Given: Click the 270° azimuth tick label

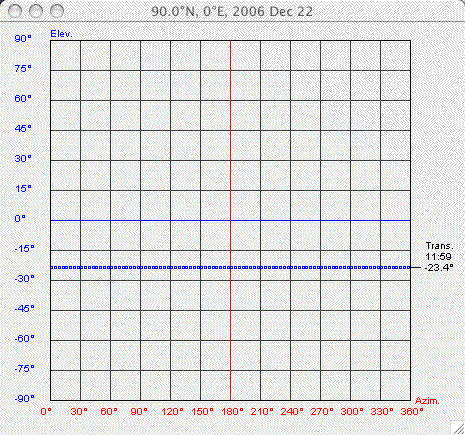Looking at the screenshot, I should tap(322, 412).
